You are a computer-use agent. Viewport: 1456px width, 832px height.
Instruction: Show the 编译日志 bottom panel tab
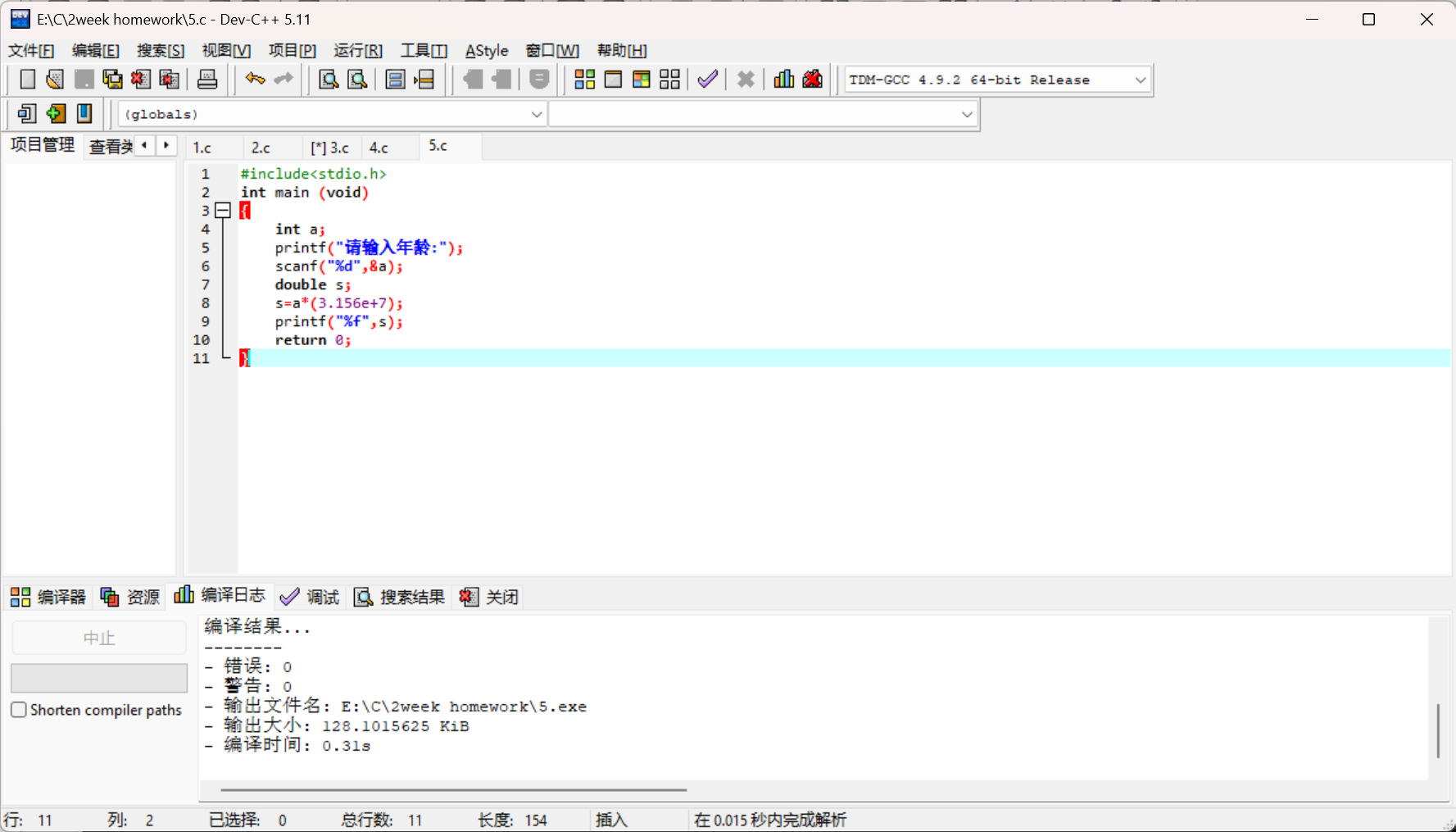[x=220, y=595]
